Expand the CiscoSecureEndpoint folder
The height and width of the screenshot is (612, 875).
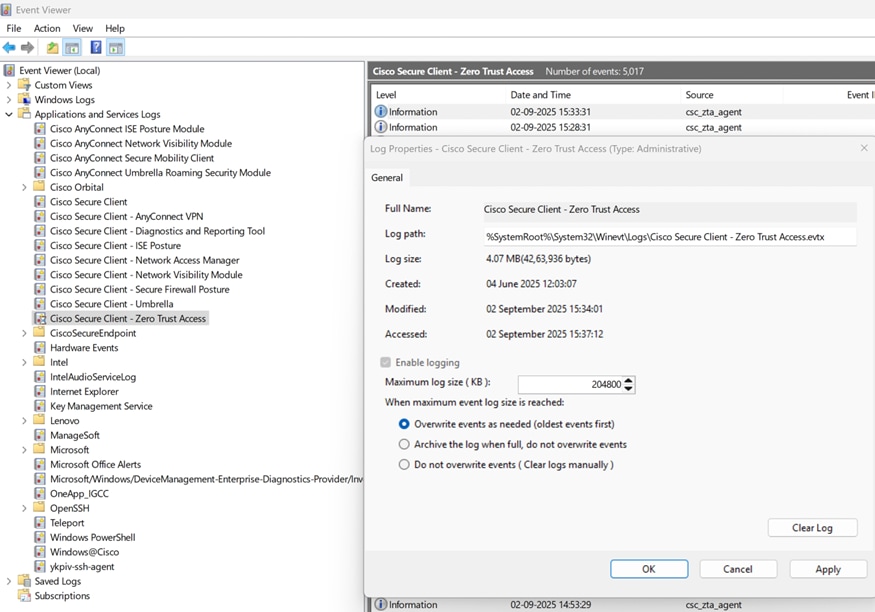[x=24, y=333]
